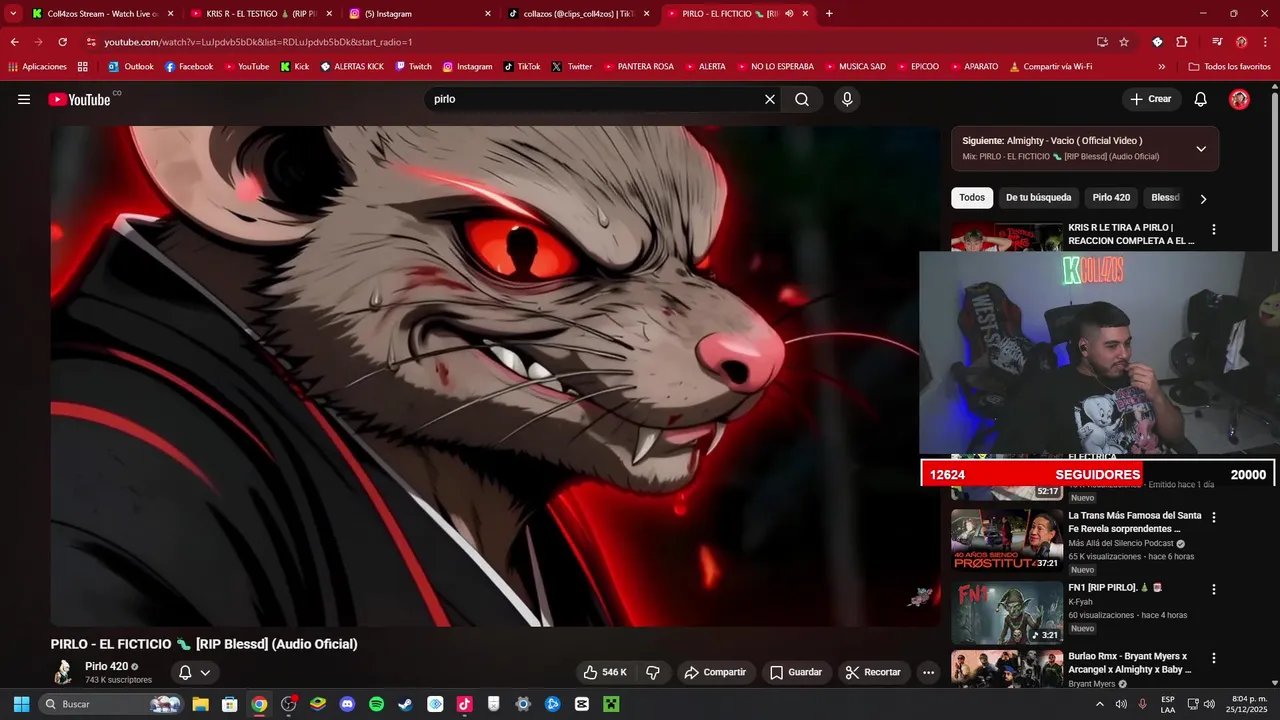Open the Twitch bookmark
The height and width of the screenshot is (720, 1280).
point(413,67)
